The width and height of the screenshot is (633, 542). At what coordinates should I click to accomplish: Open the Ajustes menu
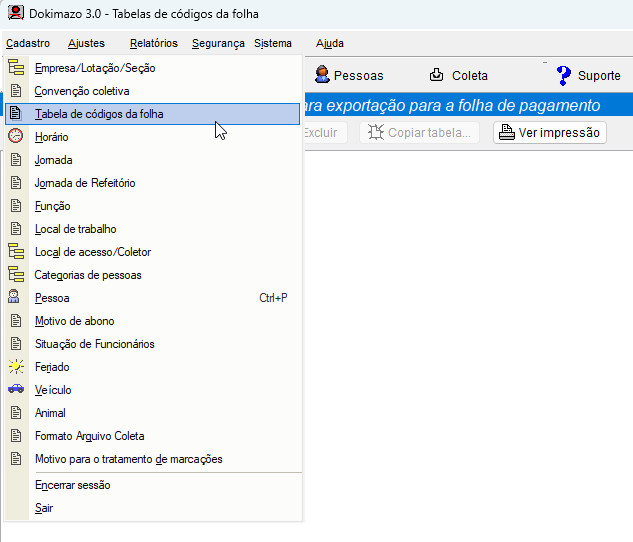[86, 43]
